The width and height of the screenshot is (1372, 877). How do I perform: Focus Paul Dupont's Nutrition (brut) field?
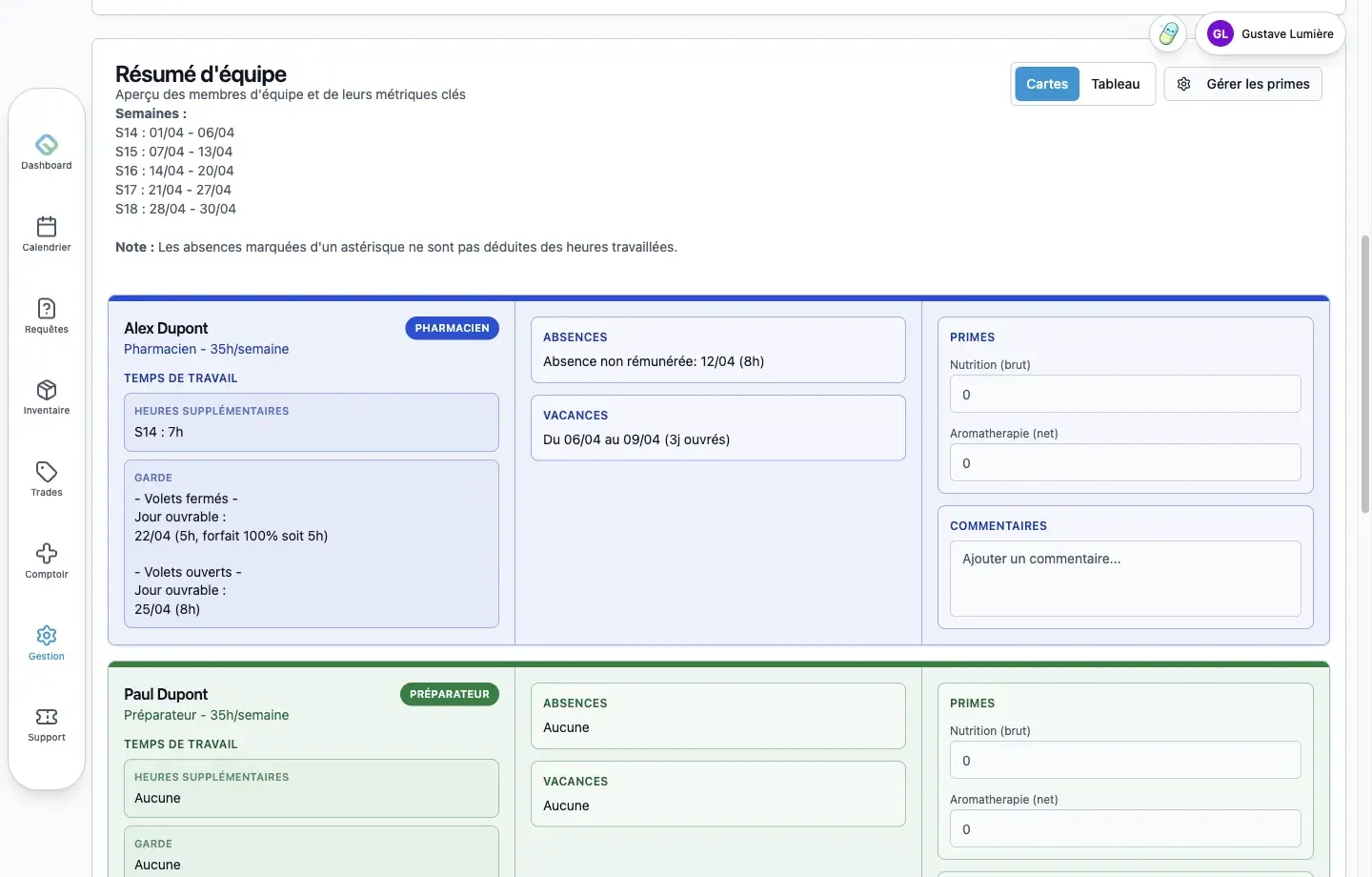click(1125, 760)
